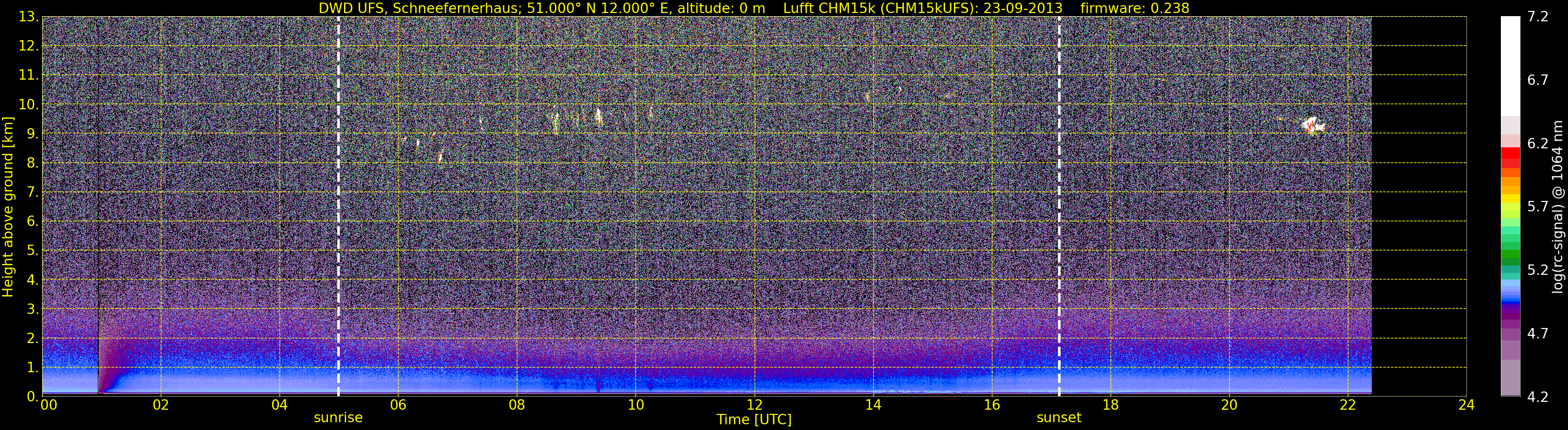
Task: Click the plot title starting "DWD UFS, Schneefernerhaus"
Action: click(x=754, y=8)
